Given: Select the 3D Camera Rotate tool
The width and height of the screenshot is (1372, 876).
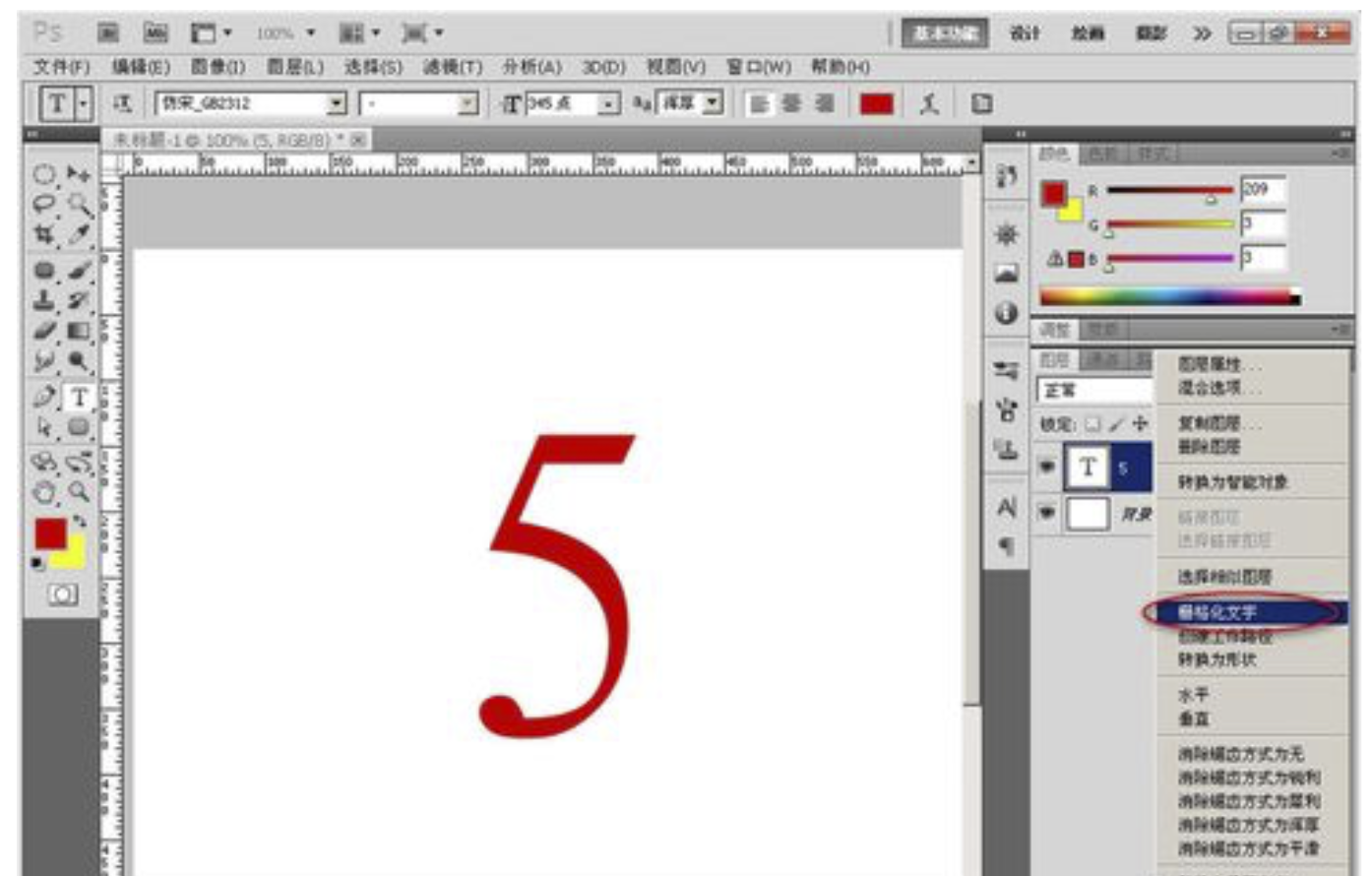Looking at the screenshot, I should [x=79, y=462].
